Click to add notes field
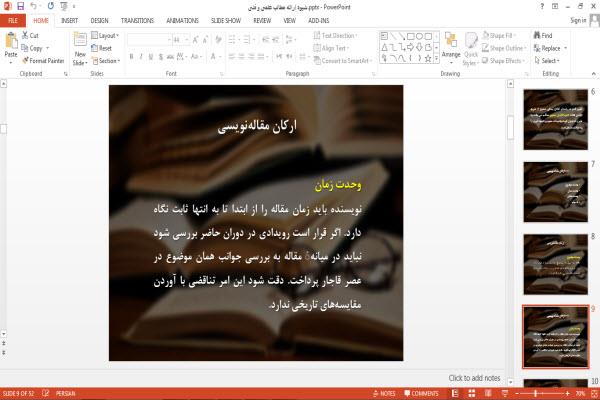 pyautogui.click(x=474, y=378)
